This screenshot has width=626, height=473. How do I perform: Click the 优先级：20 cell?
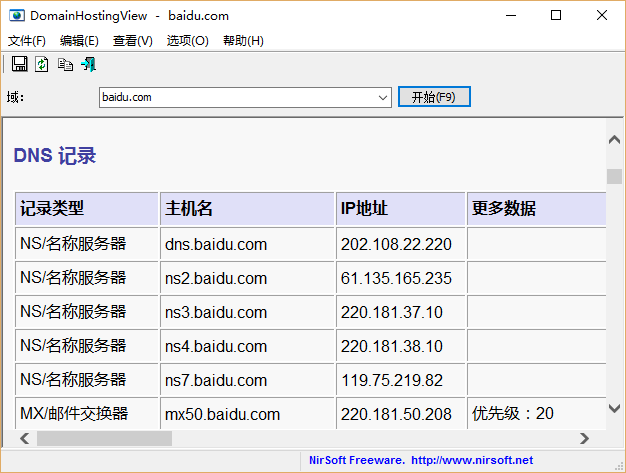point(537,414)
